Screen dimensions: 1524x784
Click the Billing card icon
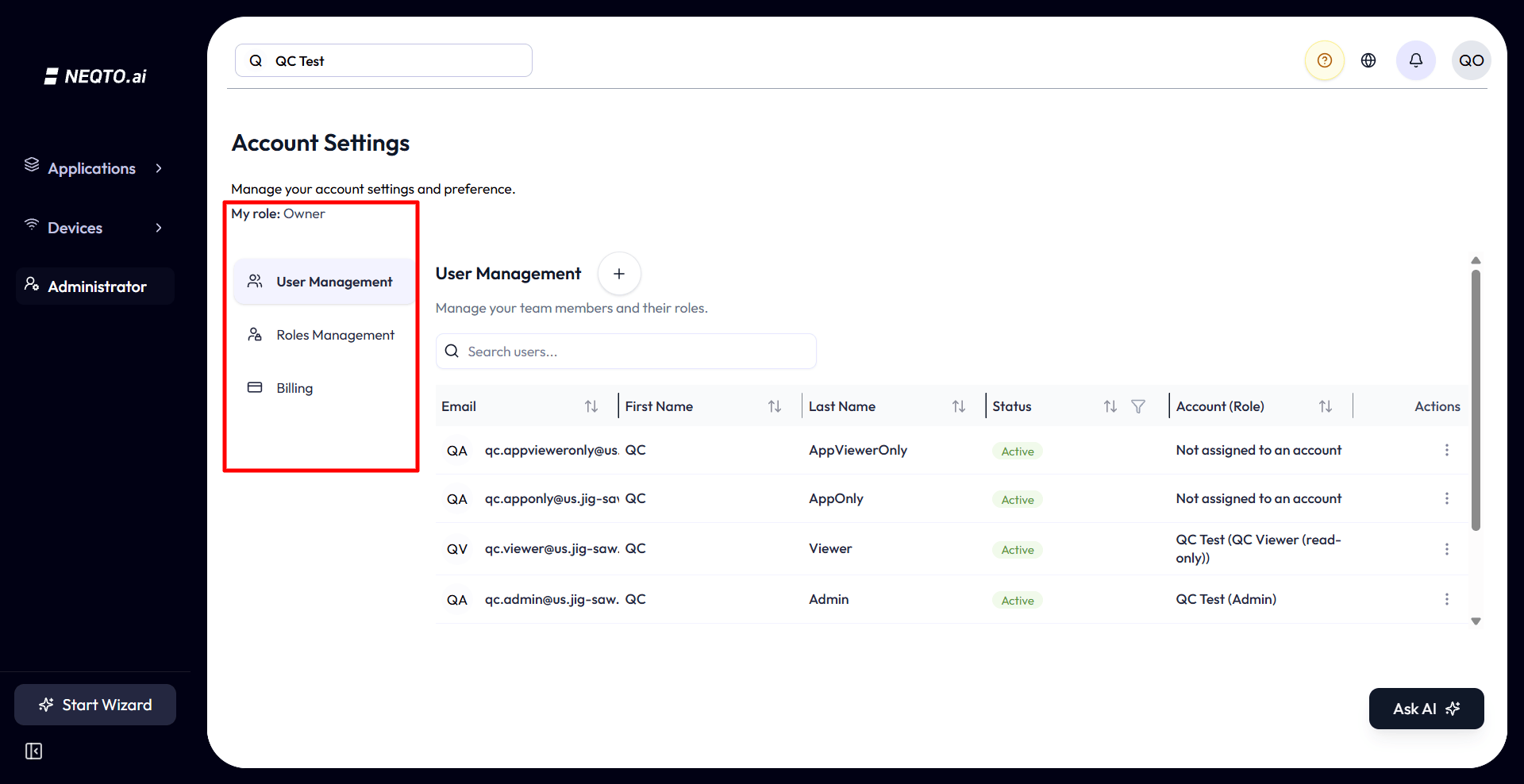(x=255, y=387)
